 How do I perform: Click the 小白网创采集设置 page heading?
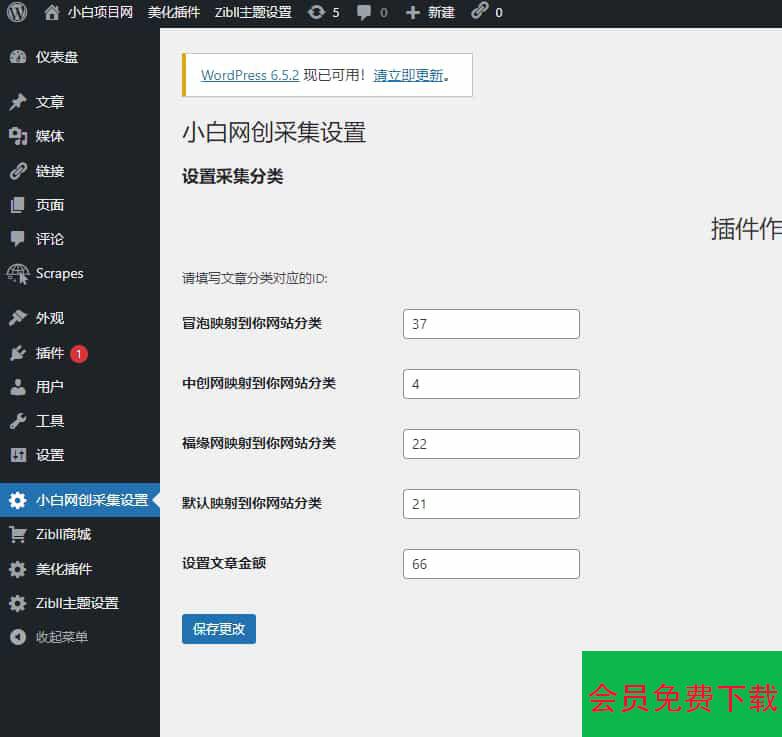coord(274,133)
